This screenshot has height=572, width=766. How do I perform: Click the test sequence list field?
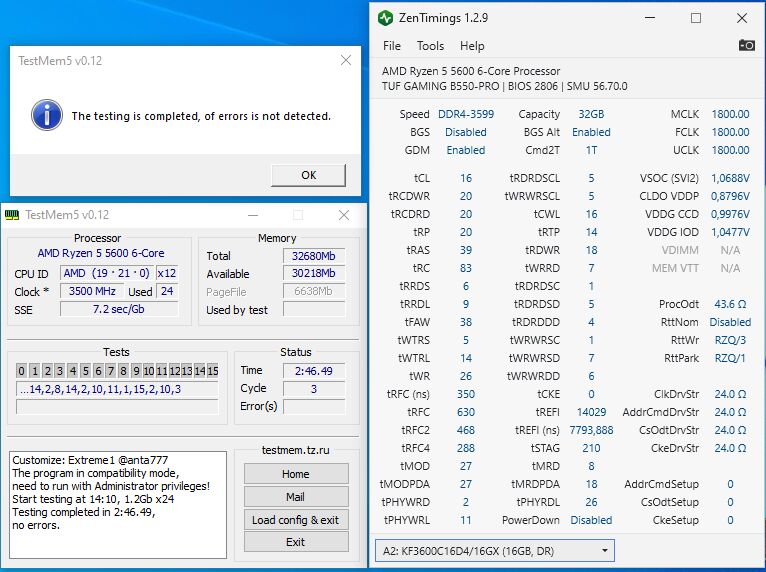click(117, 389)
